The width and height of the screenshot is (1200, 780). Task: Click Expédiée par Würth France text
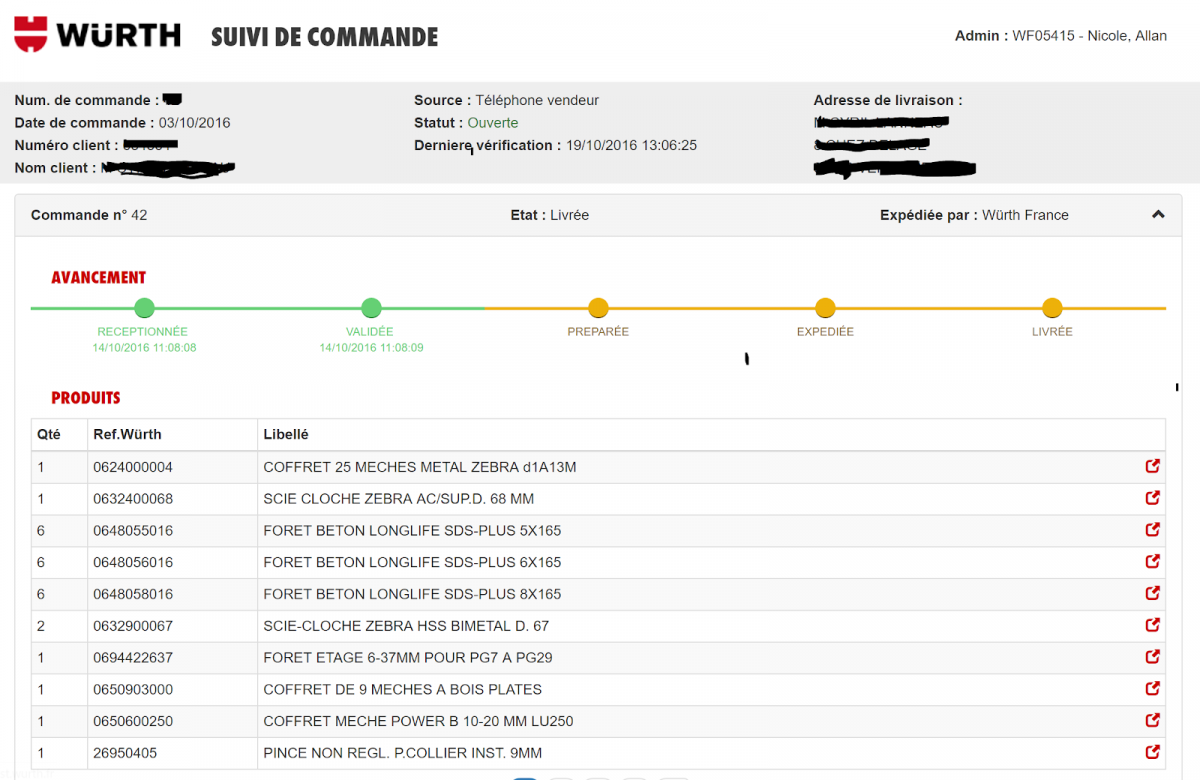pyautogui.click(x=974, y=215)
